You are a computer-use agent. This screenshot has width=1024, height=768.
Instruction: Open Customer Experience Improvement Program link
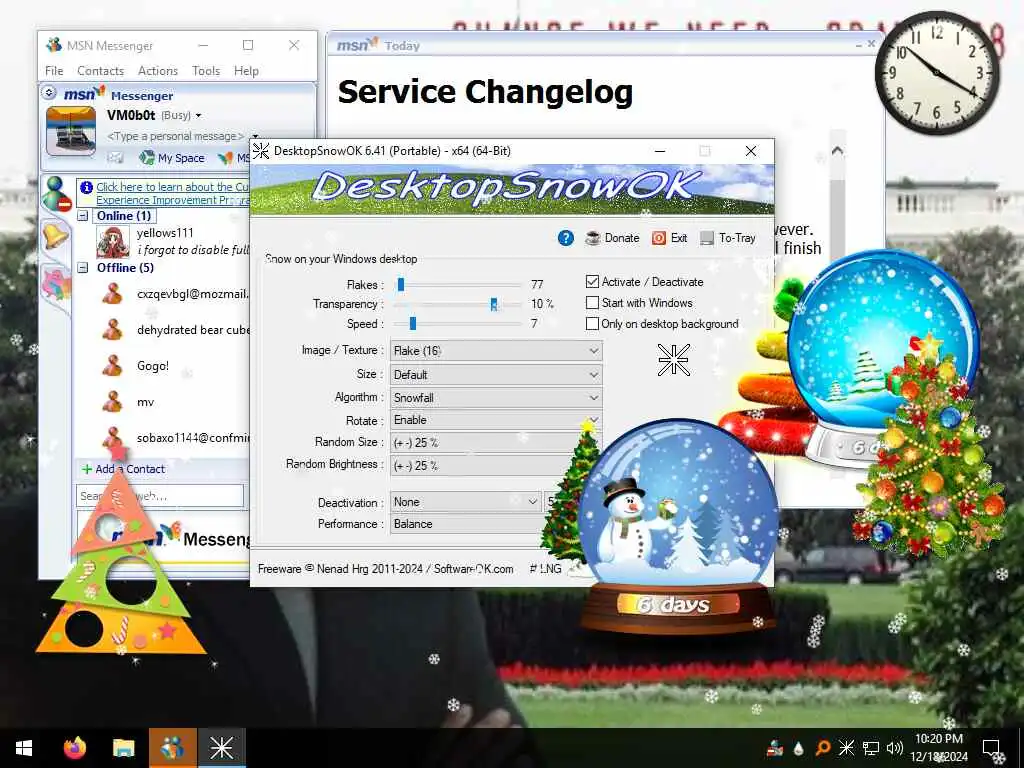coord(173,193)
